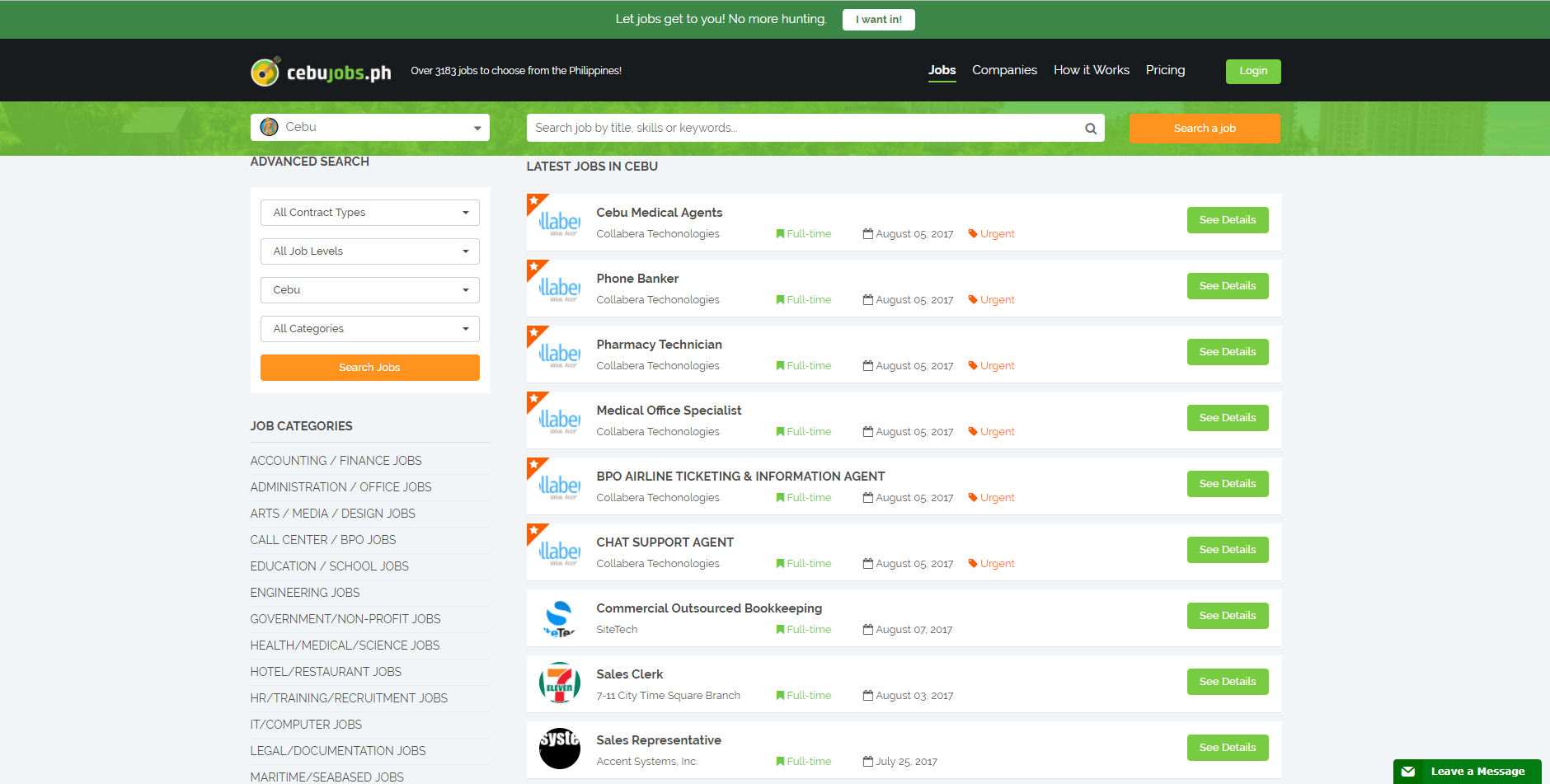Open HOTEL/RESTAURANT JOBS category
The height and width of the screenshot is (784, 1550).
coord(326,672)
